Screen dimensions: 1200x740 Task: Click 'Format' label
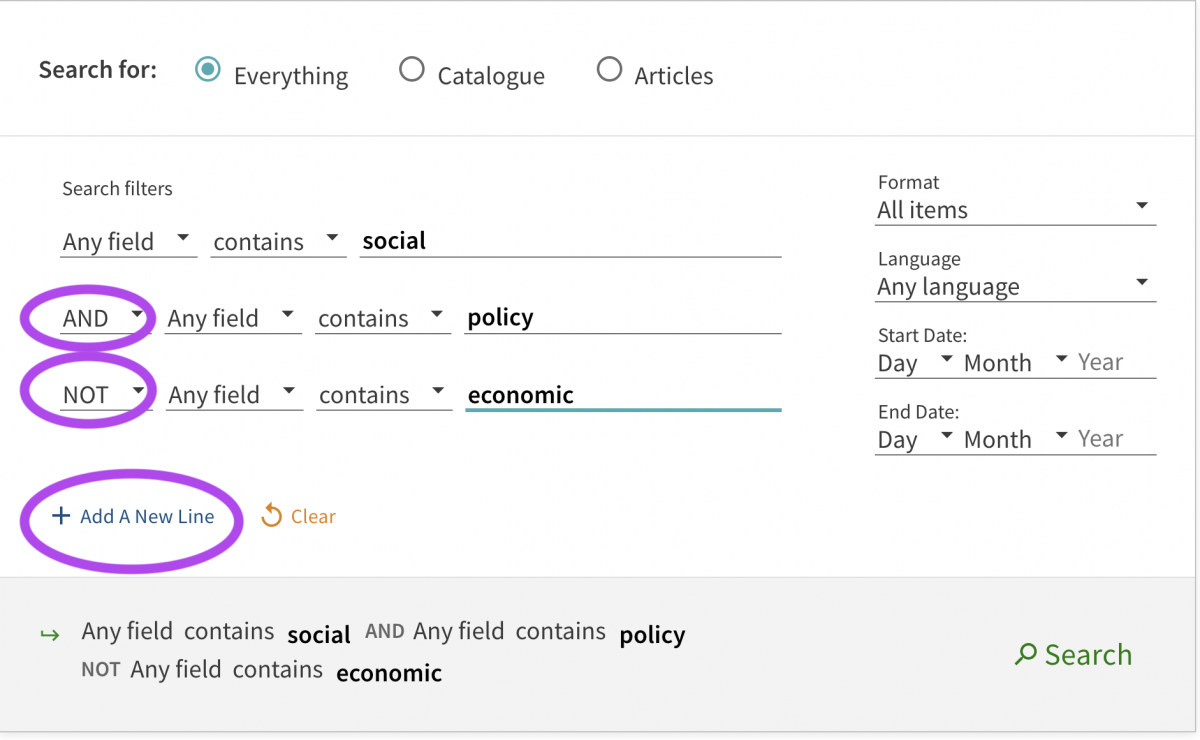[908, 182]
